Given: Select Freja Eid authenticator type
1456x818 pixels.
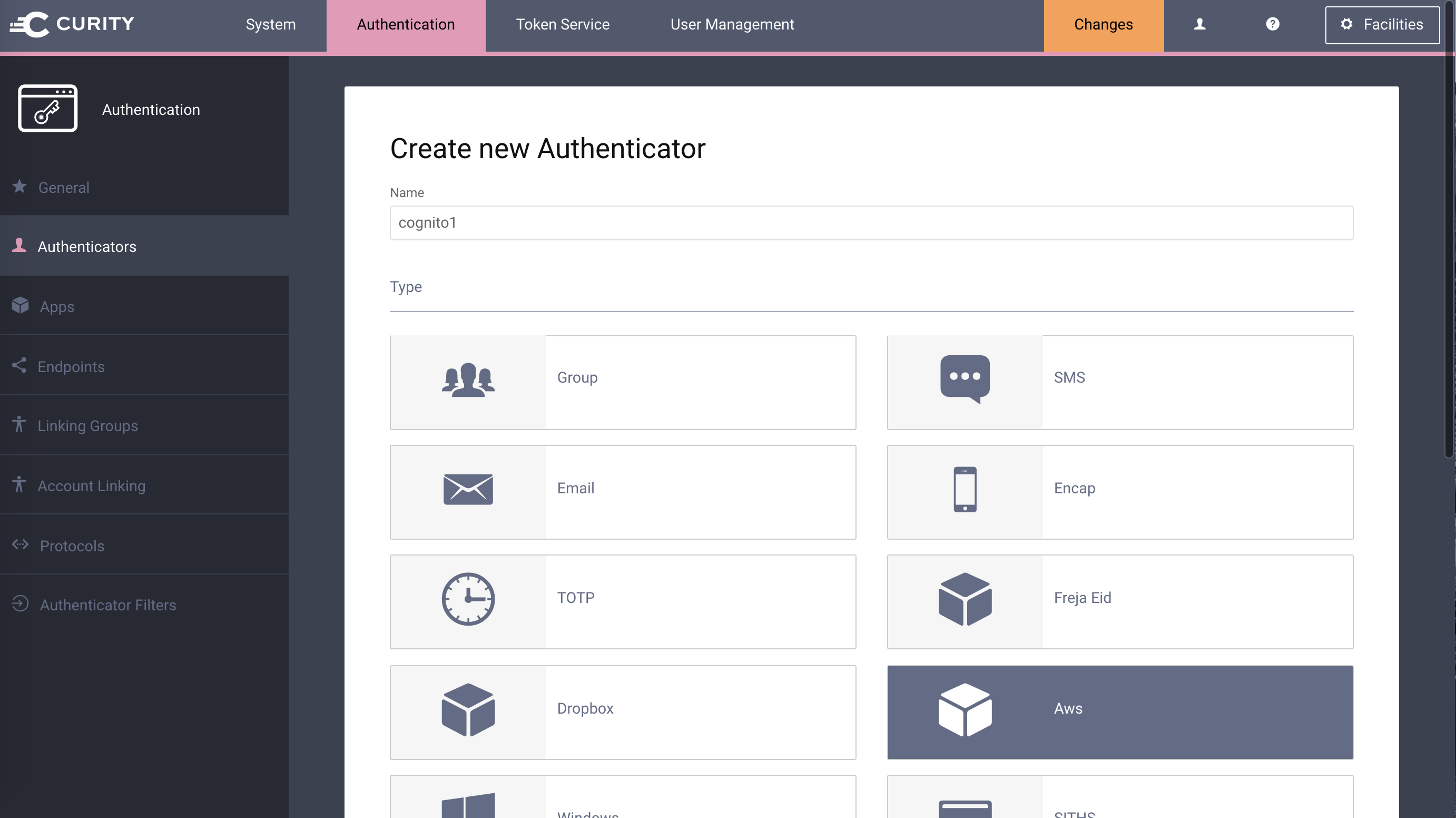Looking at the screenshot, I should pos(1120,602).
